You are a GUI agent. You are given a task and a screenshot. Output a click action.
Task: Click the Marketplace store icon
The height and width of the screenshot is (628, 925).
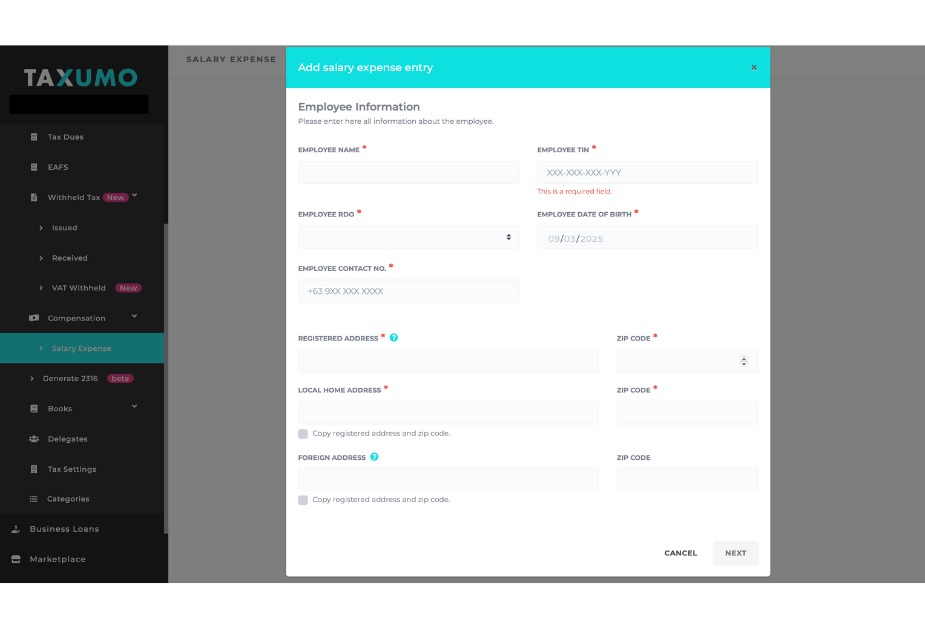(x=15, y=559)
